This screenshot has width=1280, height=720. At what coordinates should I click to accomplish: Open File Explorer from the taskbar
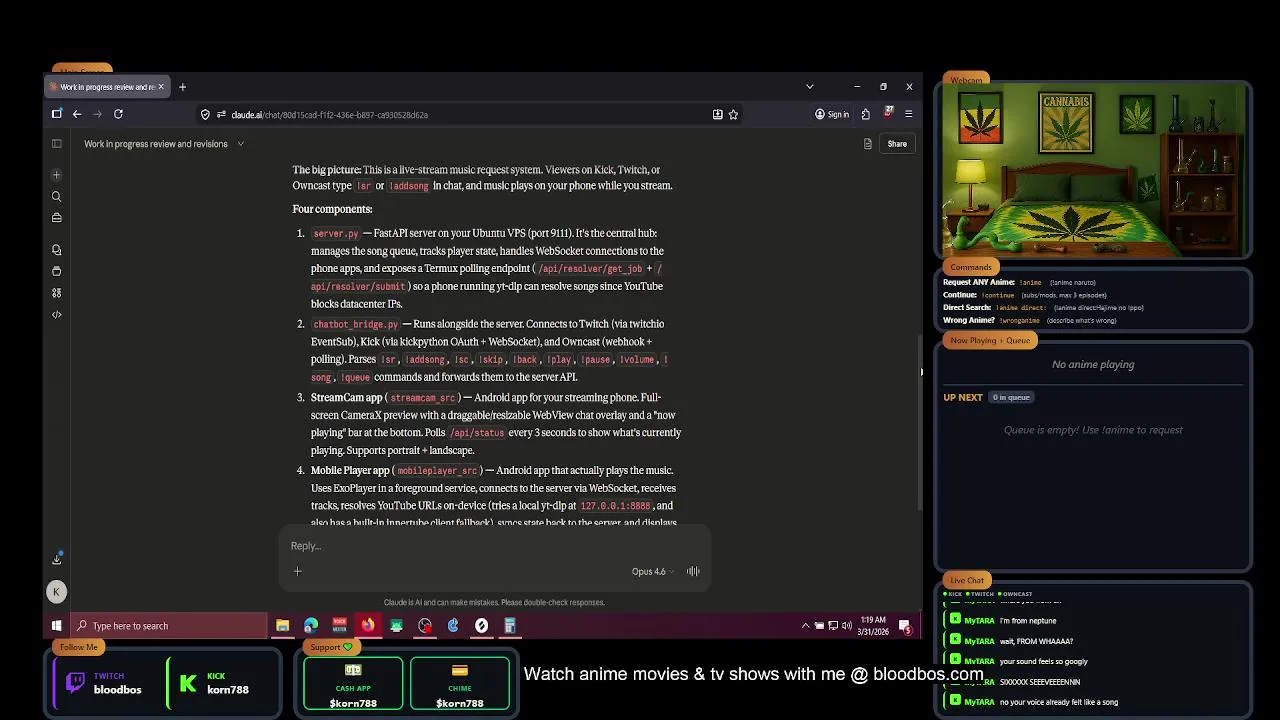pos(283,626)
